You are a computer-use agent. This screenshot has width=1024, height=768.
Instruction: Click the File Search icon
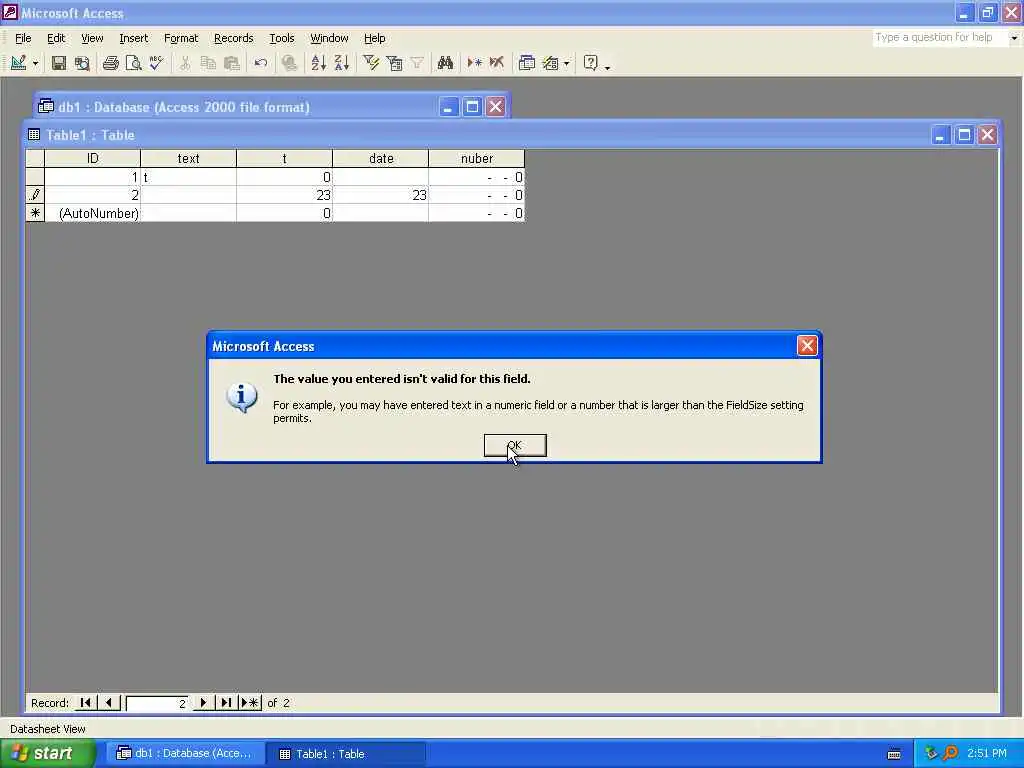[82, 63]
